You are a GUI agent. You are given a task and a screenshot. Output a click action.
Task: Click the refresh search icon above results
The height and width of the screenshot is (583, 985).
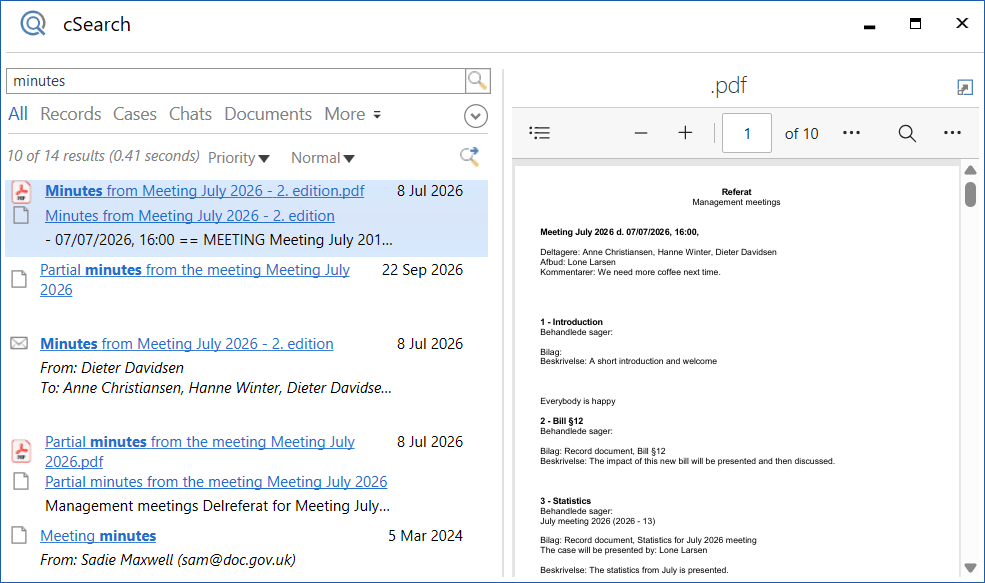(469, 156)
